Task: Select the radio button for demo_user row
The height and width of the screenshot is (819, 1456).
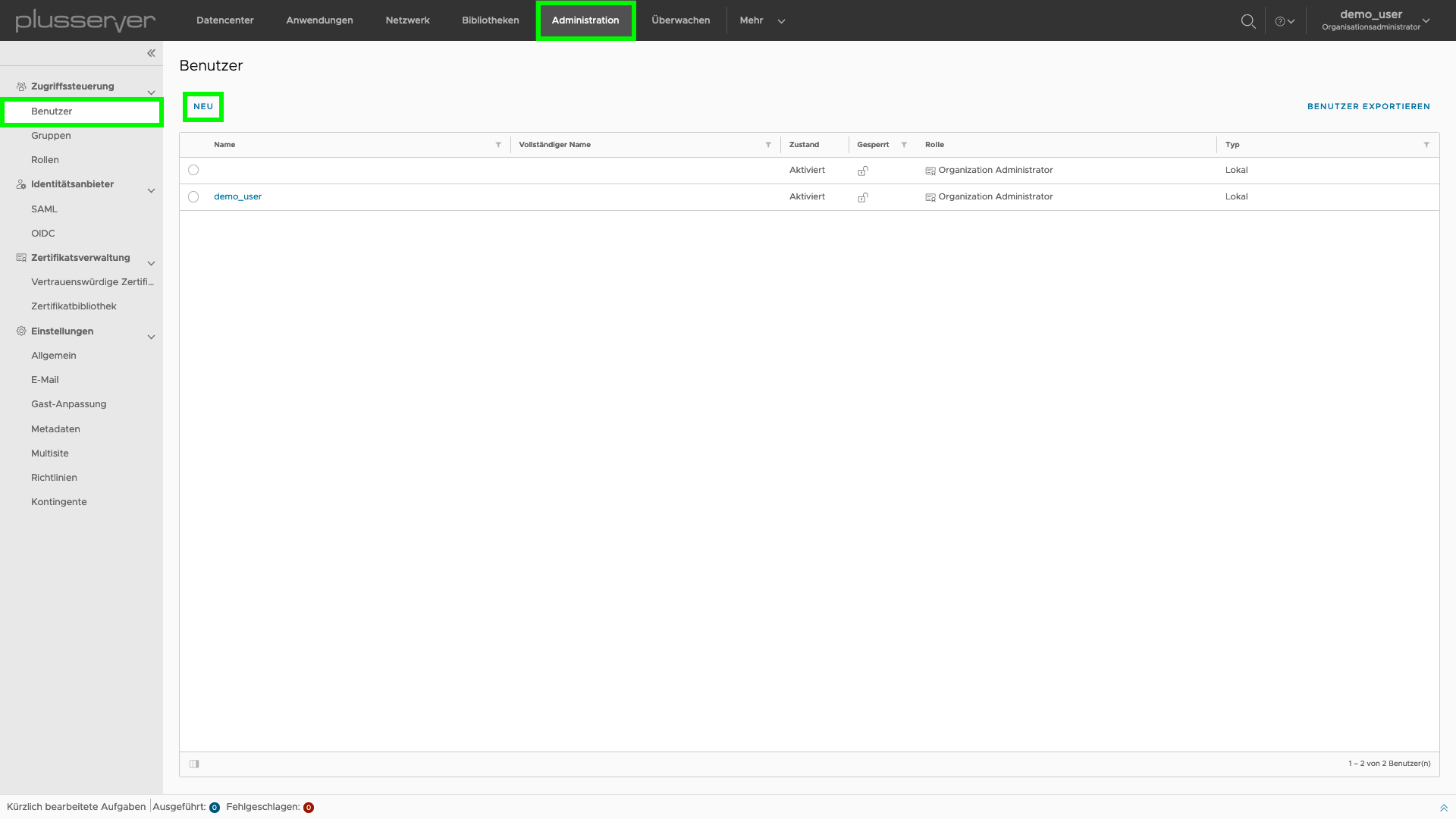Action: click(193, 196)
